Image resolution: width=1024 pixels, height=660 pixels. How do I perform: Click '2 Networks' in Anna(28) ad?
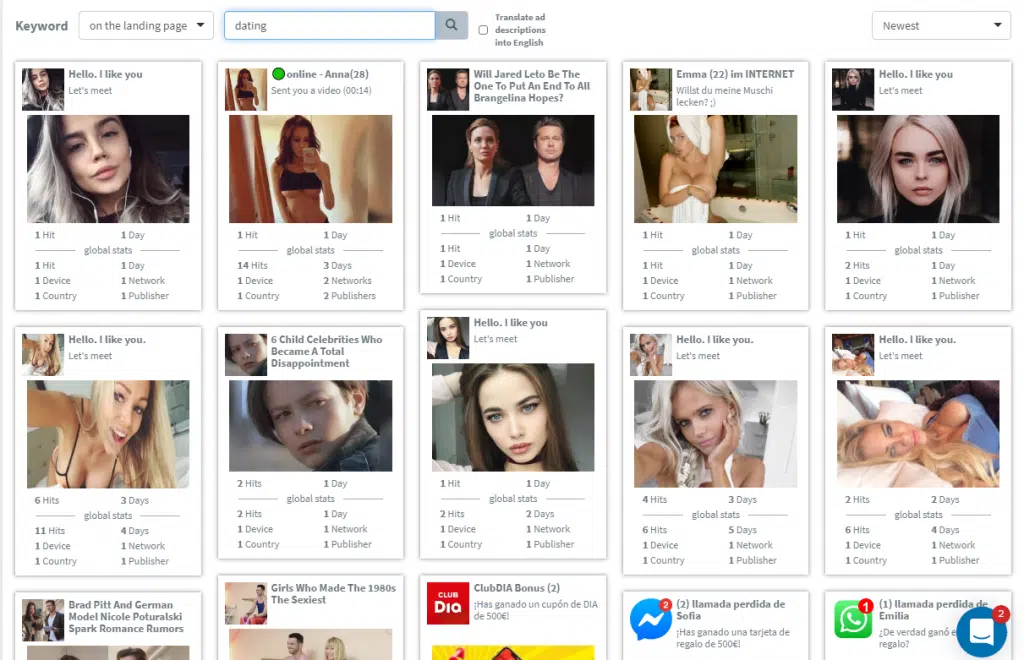pyautogui.click(x=347, y=281)
